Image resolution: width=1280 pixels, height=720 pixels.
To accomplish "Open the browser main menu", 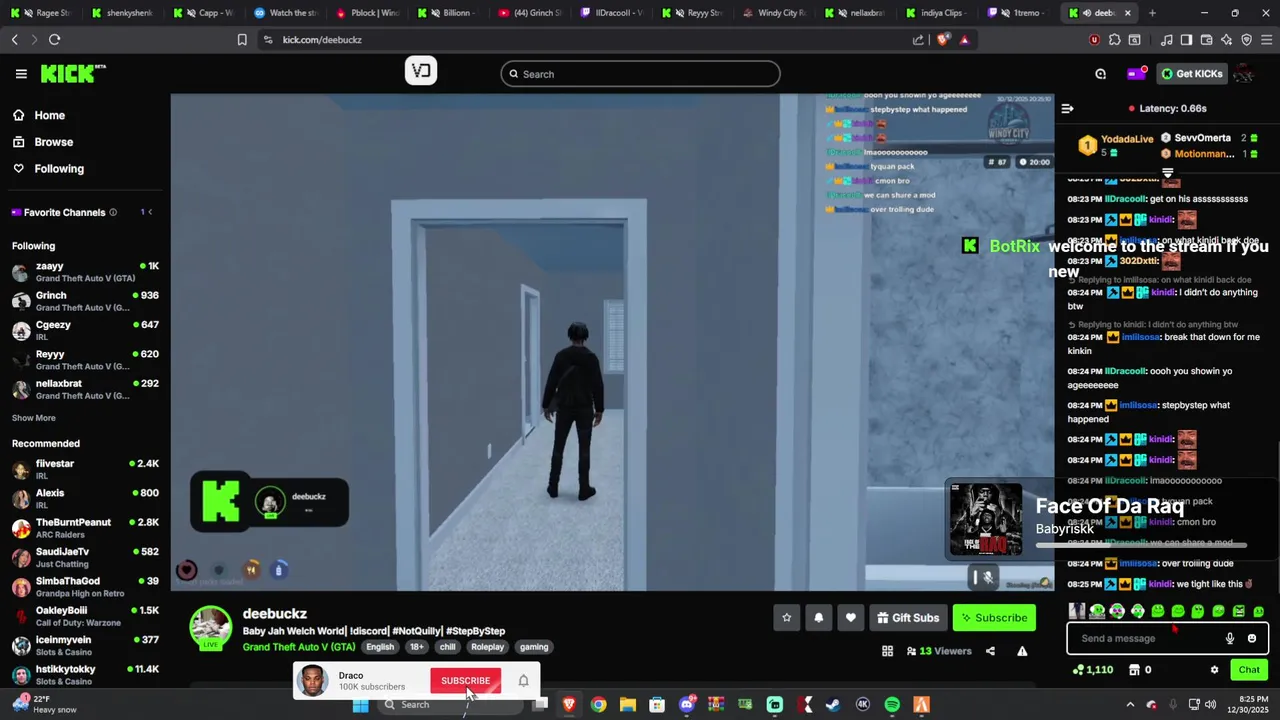I will pyautogui.click(x=1267, y=40).
